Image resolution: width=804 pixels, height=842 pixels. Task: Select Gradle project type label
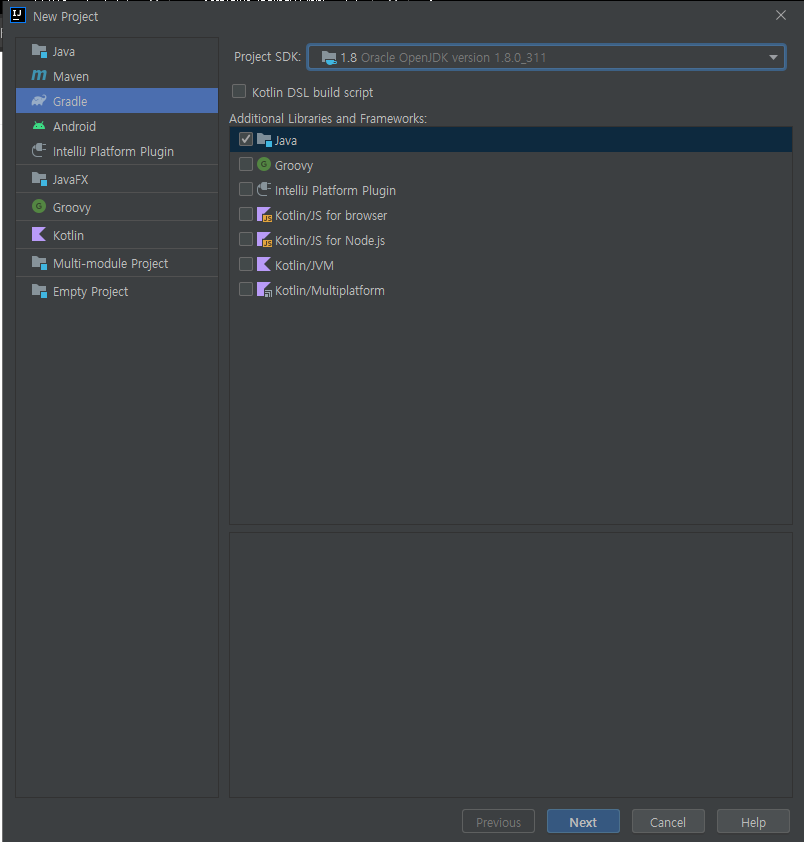click(x=70, y=101)
